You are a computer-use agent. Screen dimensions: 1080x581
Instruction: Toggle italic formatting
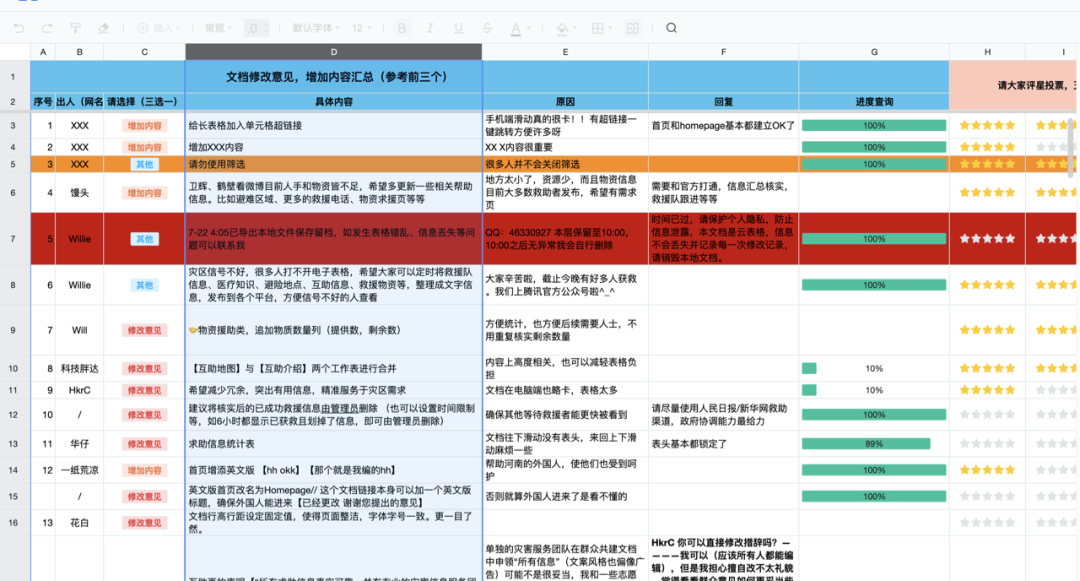coord(430,28)
